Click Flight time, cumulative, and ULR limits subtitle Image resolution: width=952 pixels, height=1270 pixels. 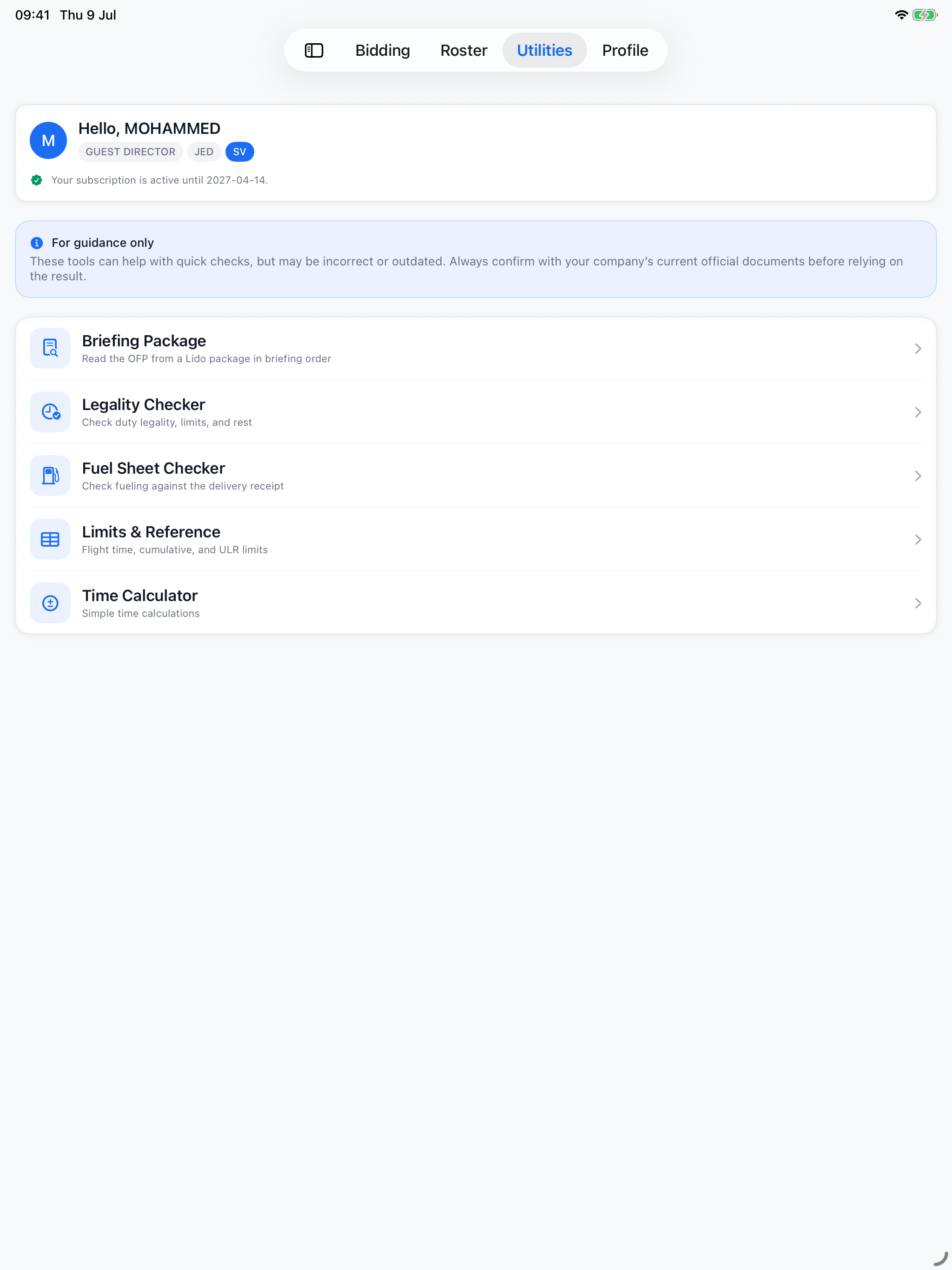tap(175, 550)
